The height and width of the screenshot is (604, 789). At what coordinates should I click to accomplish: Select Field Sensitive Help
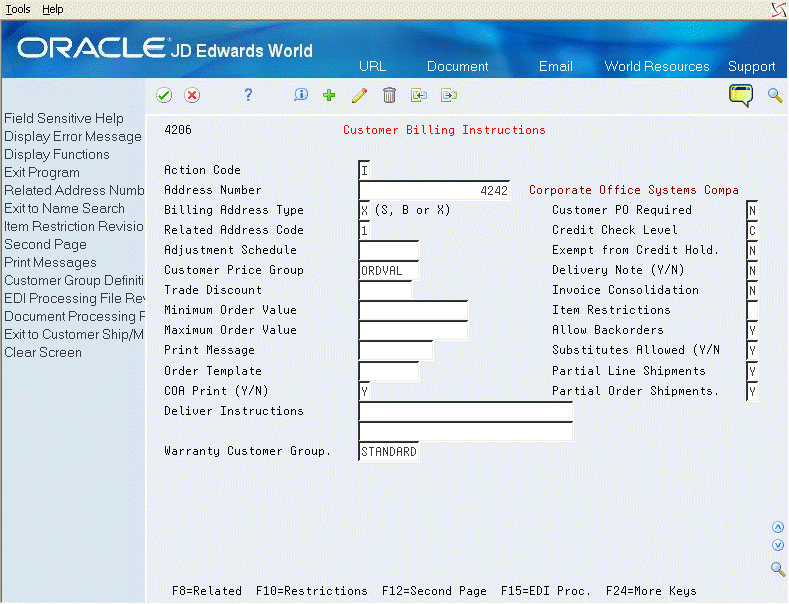point(64,118)
